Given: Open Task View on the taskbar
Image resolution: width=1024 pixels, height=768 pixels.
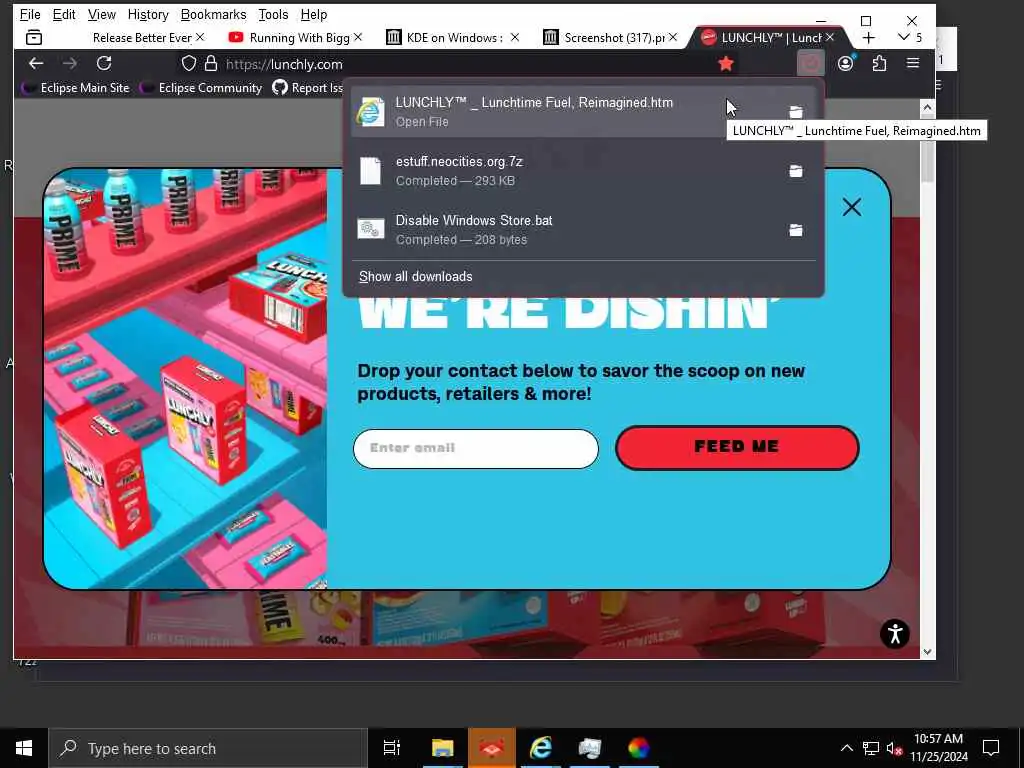Looking at the screenshot, I should pos(392,748).
